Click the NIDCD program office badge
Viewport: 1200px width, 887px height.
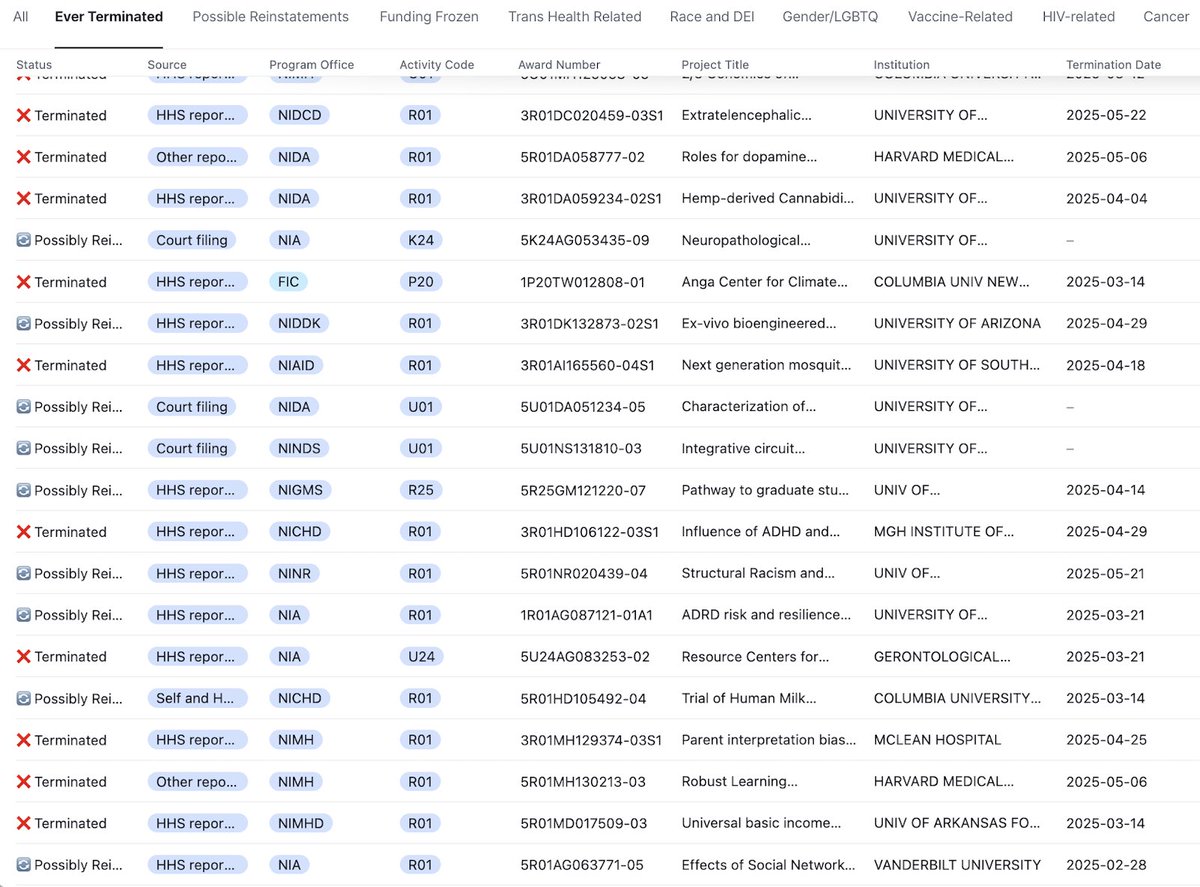coord(299,115)
